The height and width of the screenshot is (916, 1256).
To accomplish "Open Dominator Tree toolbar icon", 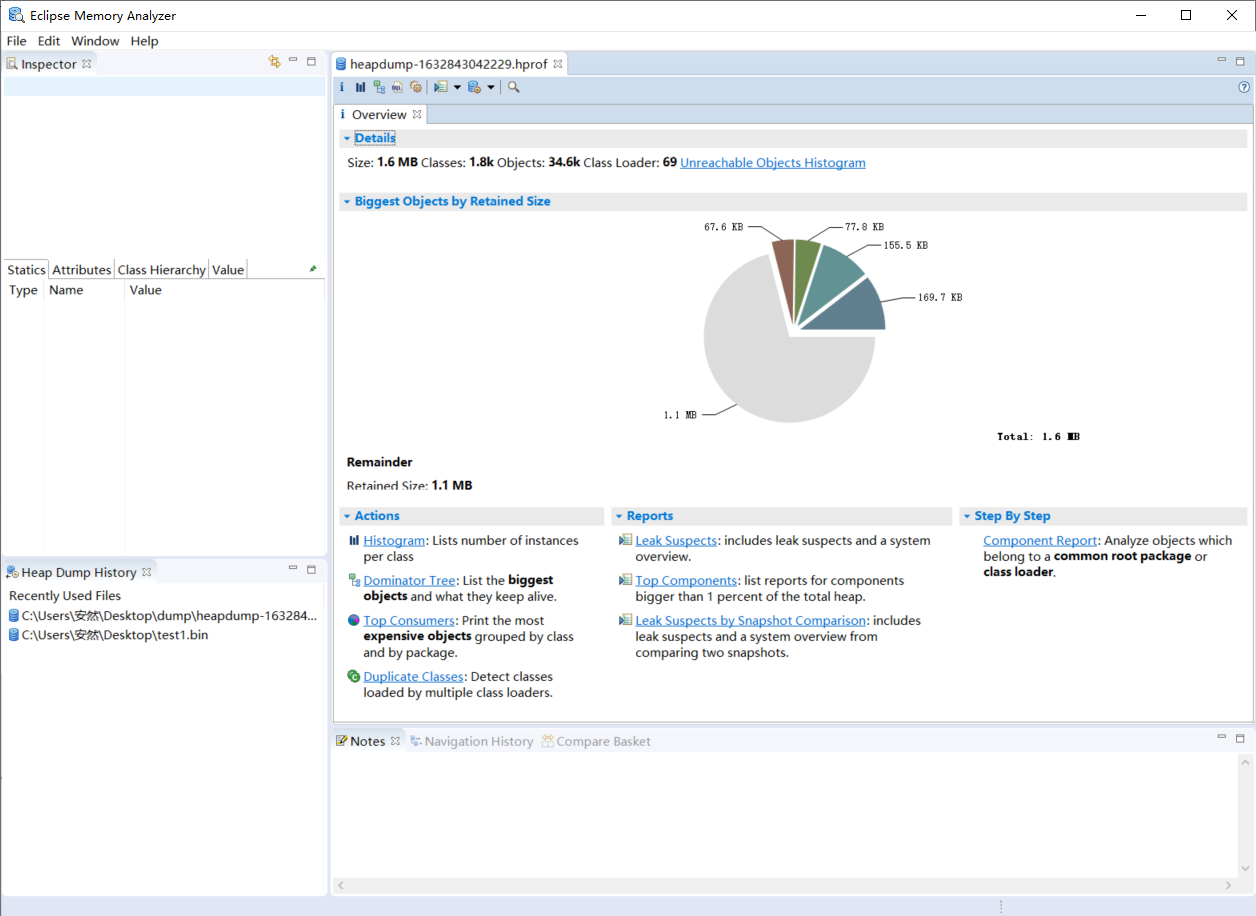I will [x=379, y=87].
